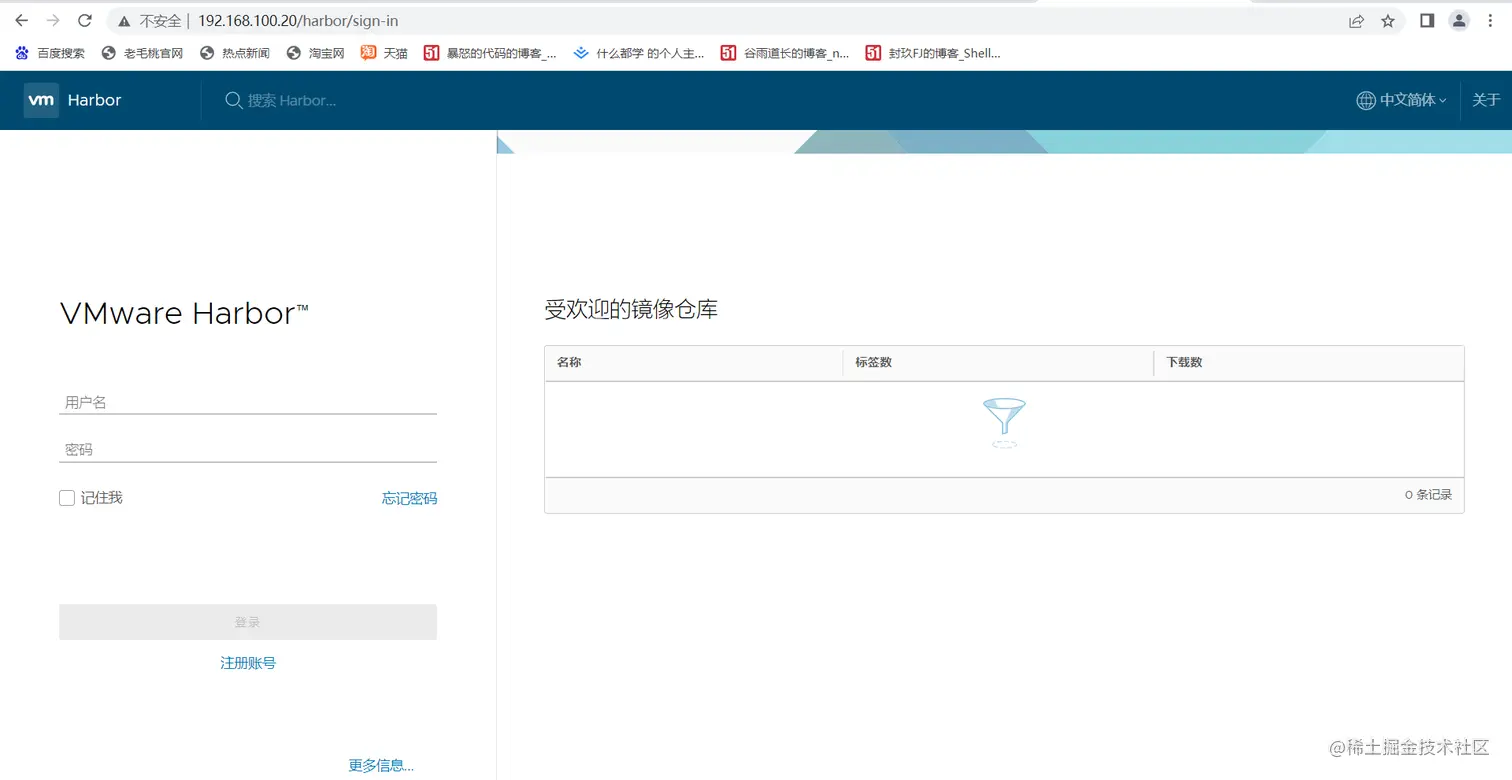Bookmark this page with star icon

1388,21
